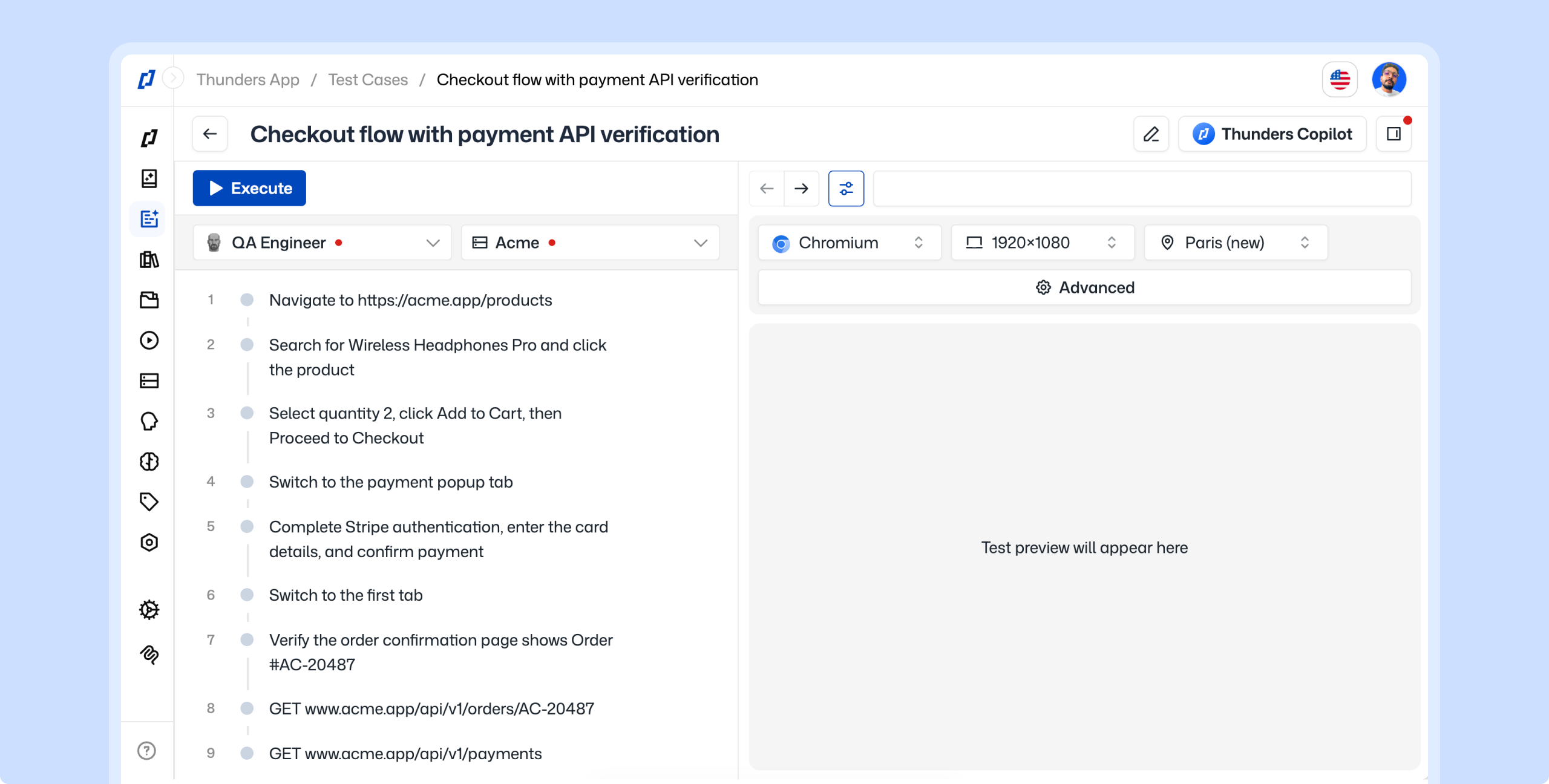Open the Chromium browser selector
The height and width of the screenshot is (784, 1549).
(x=849, y=243)
